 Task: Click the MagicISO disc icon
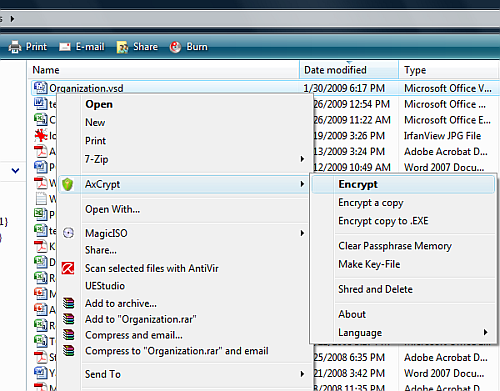68,233
